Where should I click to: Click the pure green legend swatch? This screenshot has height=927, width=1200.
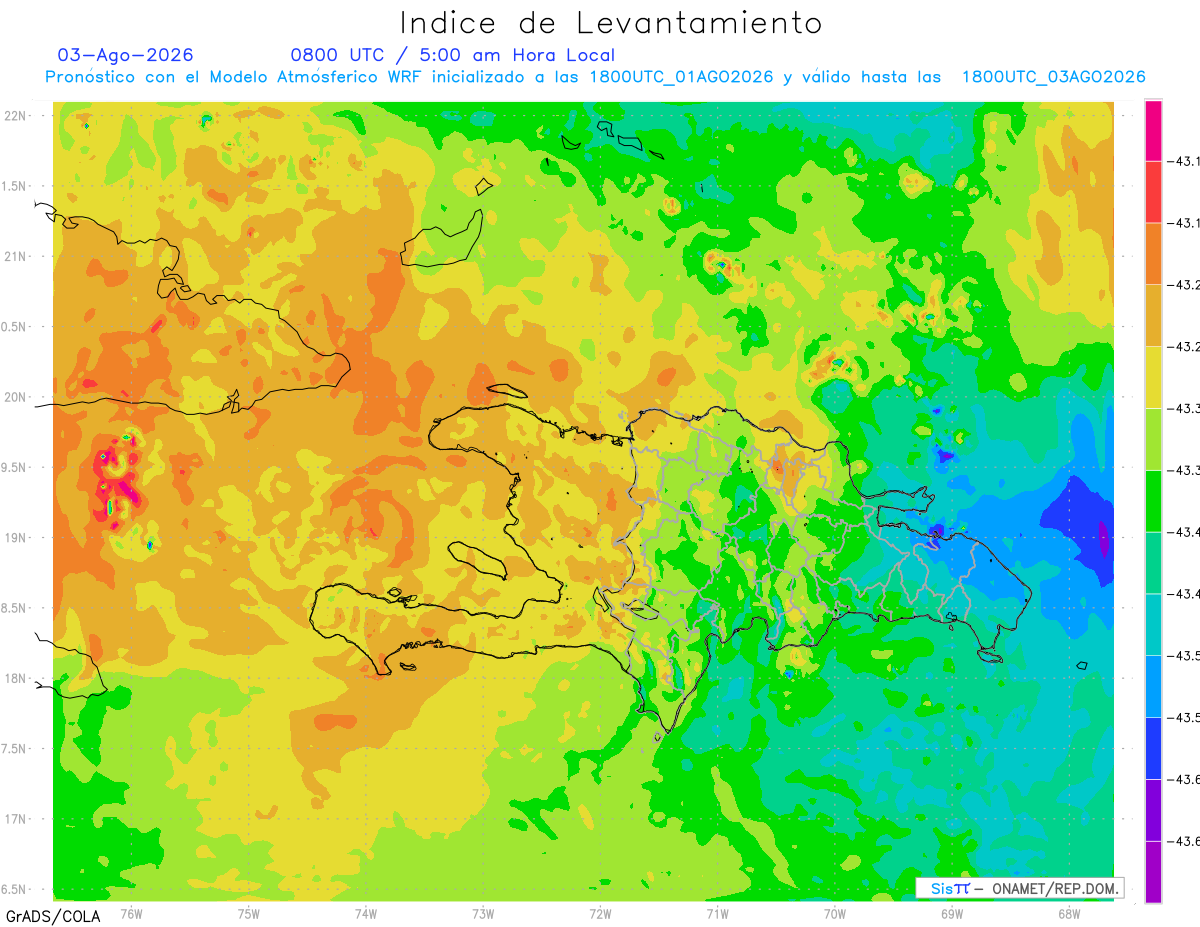(1153, 501)
